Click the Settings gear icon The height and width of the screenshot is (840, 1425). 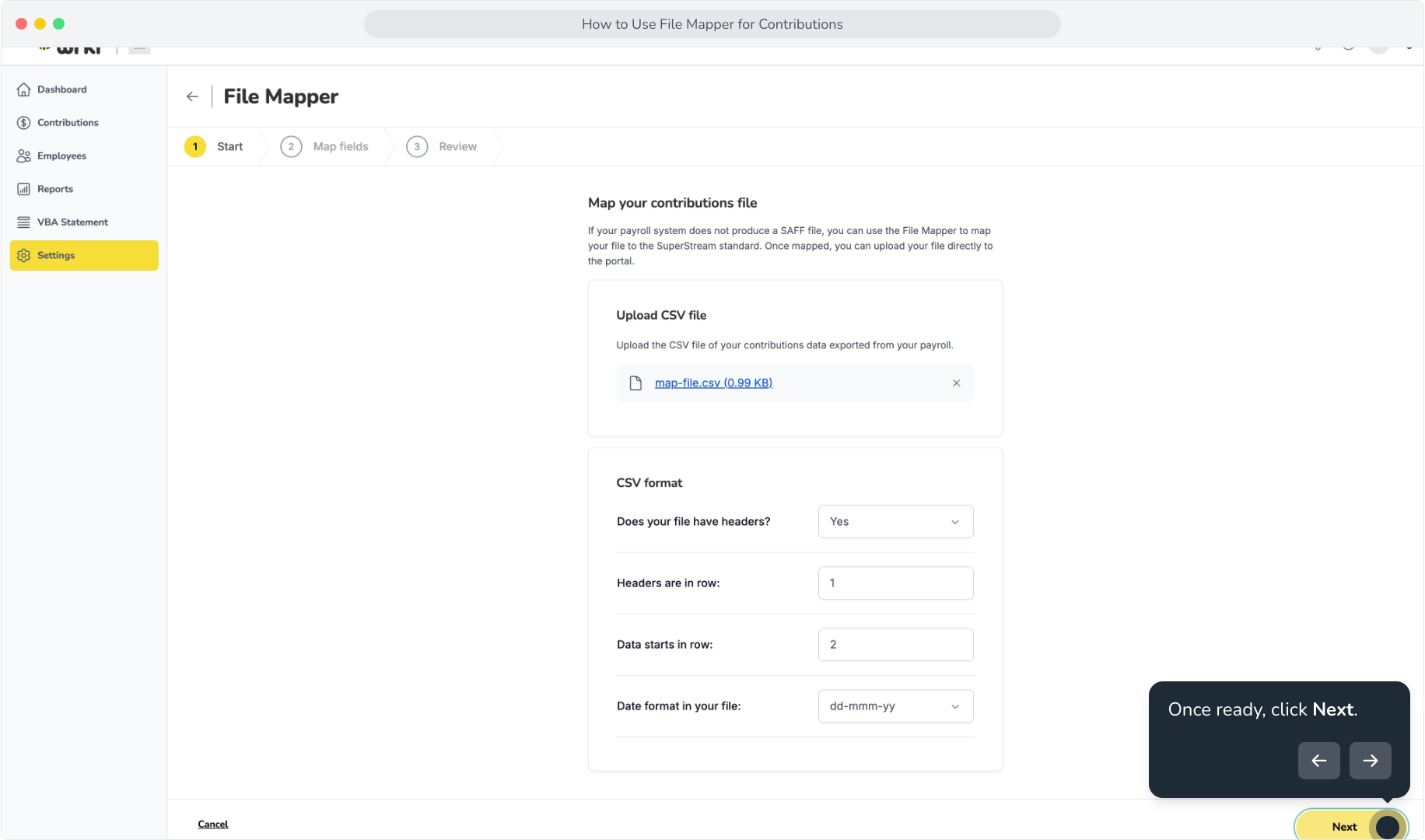click(24, 255)
